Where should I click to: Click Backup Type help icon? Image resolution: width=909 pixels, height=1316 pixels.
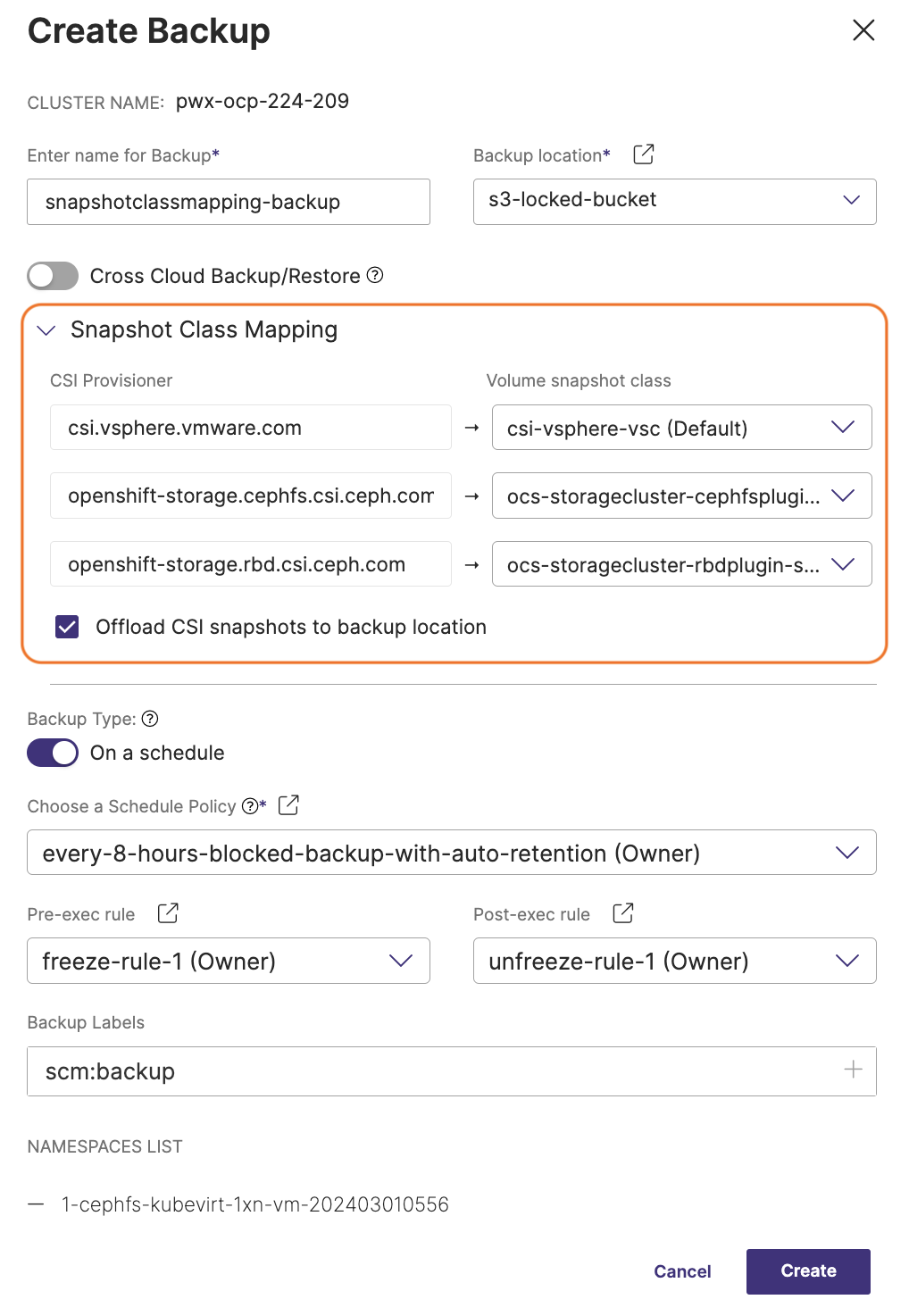tap(150, 719)
